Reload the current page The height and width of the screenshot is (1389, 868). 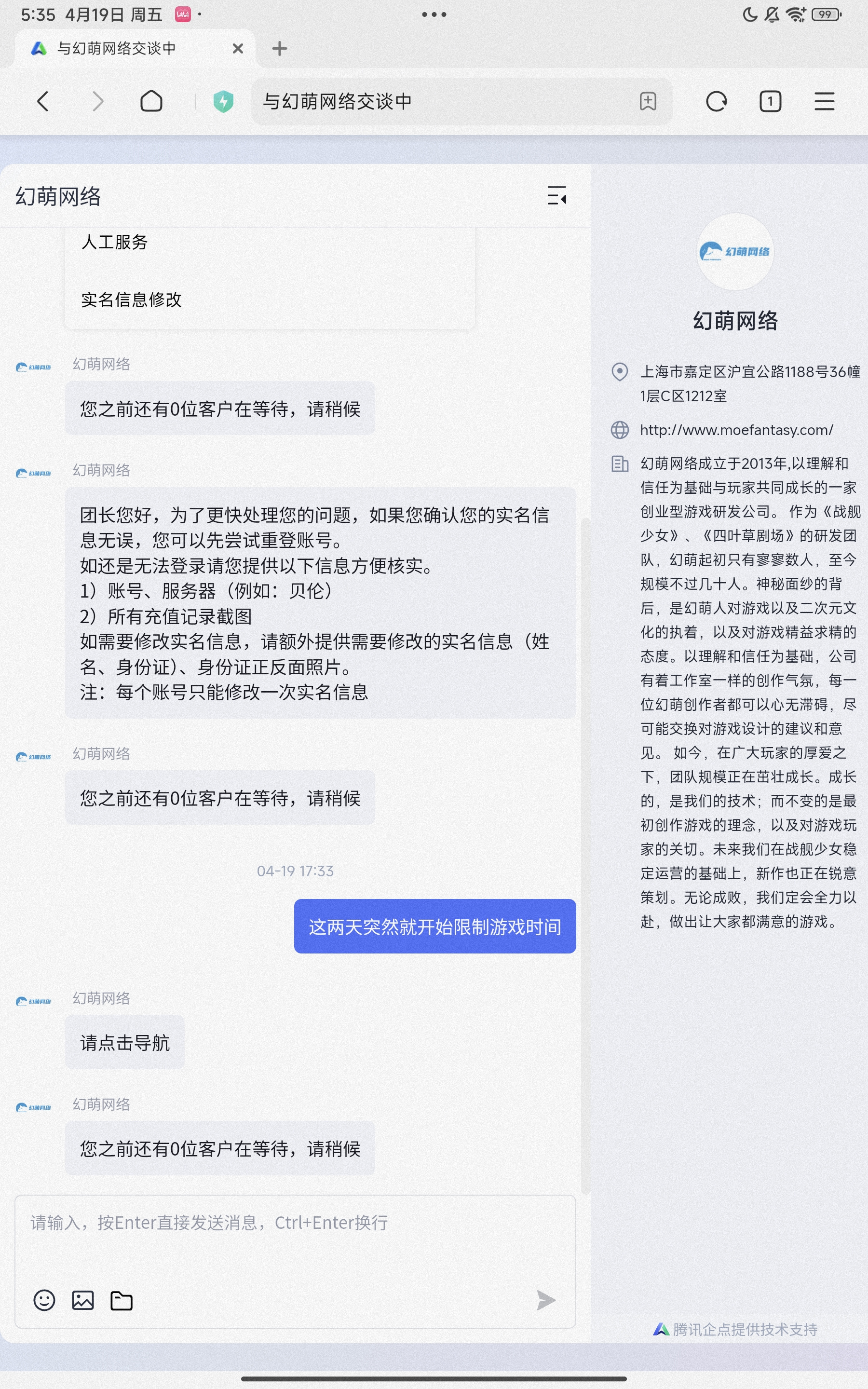(x=716, y=102)
